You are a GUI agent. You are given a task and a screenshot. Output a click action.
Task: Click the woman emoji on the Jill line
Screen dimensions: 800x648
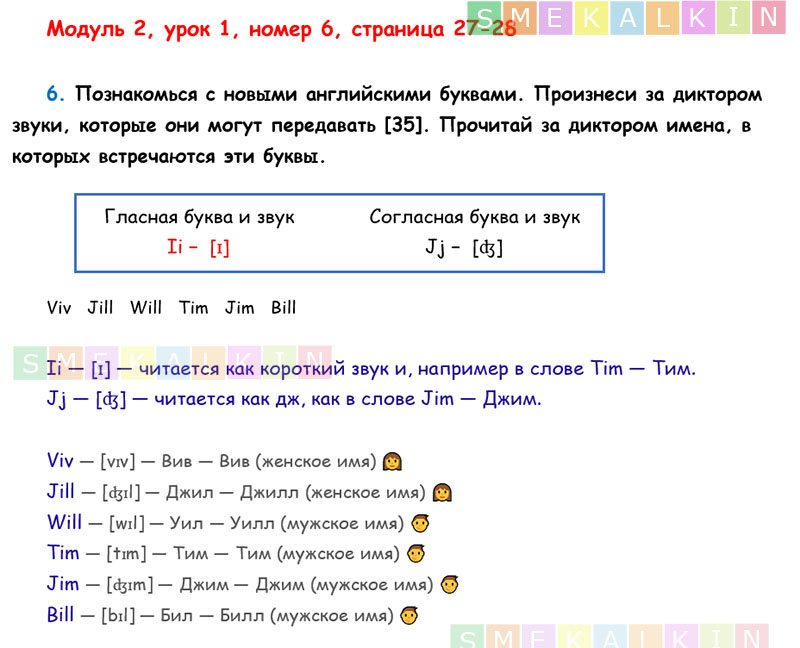tap(443, 492)
